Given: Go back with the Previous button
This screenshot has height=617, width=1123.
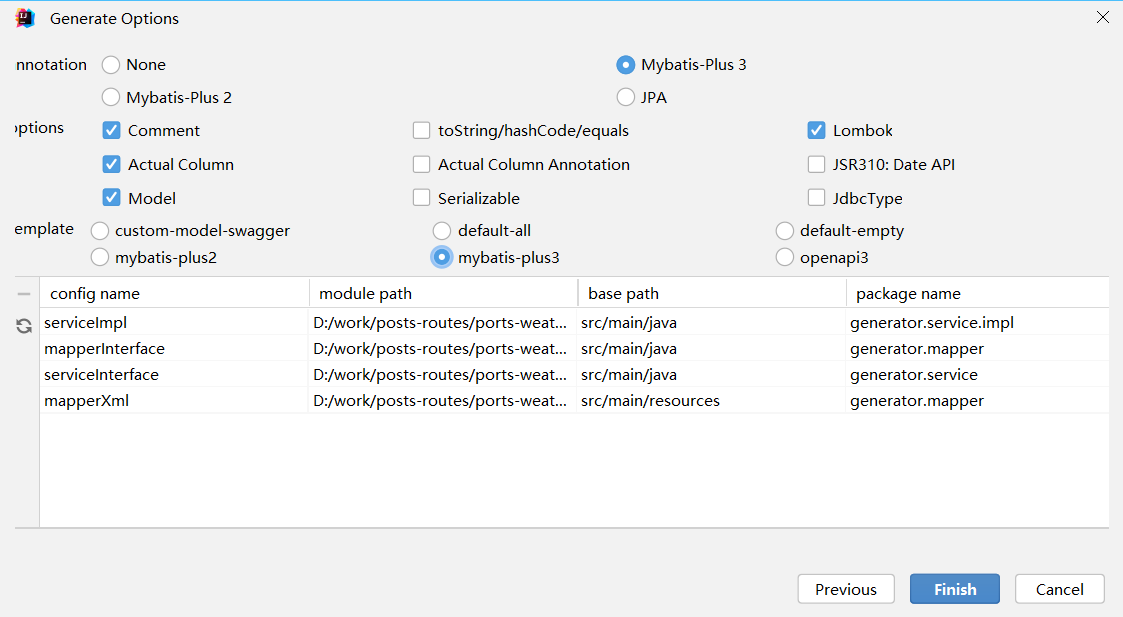Looking at the screenshot, I should coord(846,589).
